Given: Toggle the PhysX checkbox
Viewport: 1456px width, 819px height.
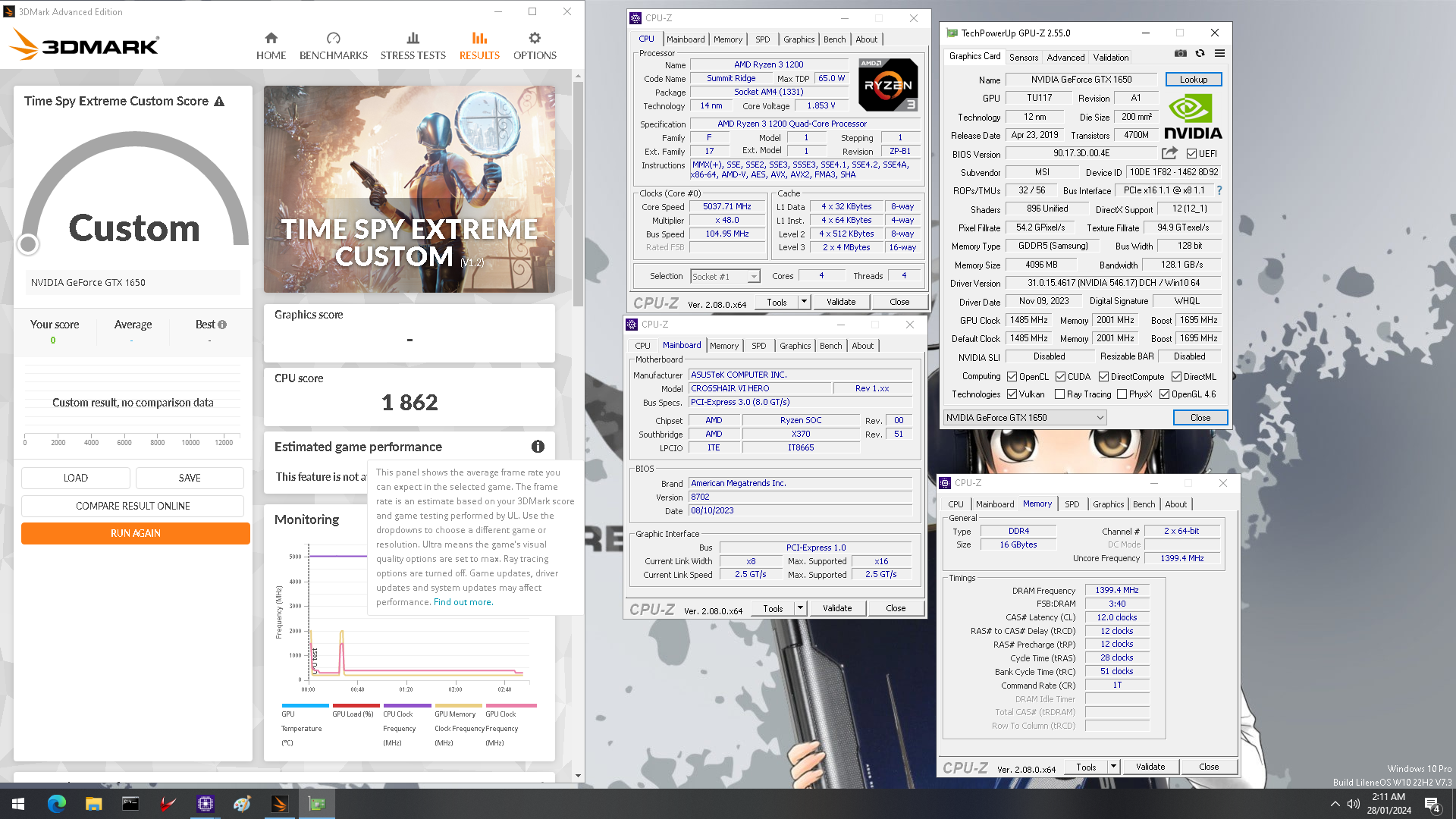Looking at the screenshot, I should point(1122,394).
